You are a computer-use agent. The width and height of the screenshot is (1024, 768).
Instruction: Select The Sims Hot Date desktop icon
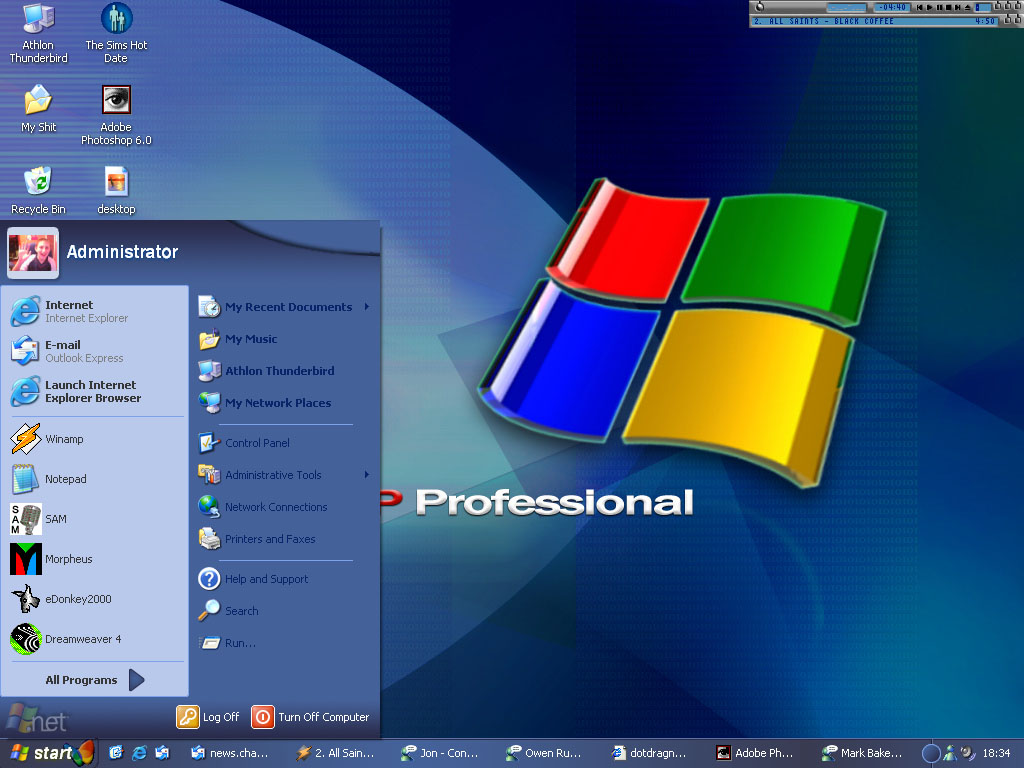click(116, 32)
